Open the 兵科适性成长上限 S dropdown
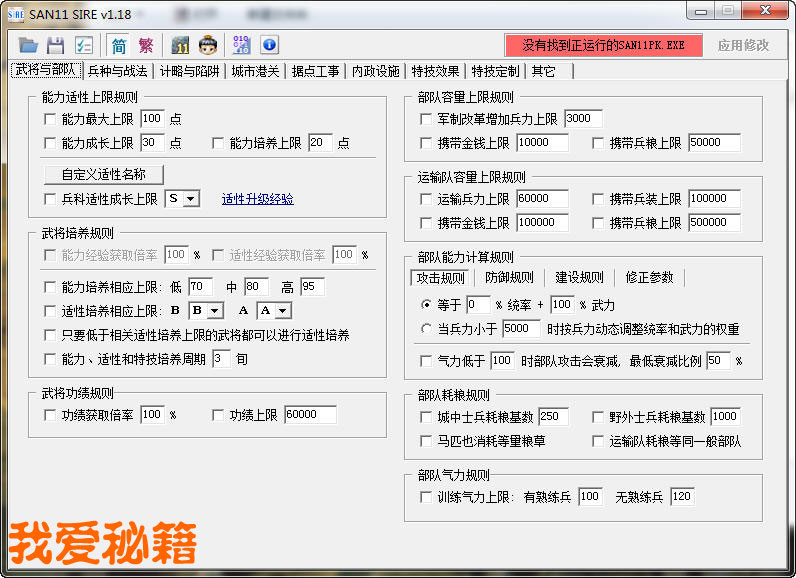The height and width of the screenshot is (578, 796). (x=190, y=199)
